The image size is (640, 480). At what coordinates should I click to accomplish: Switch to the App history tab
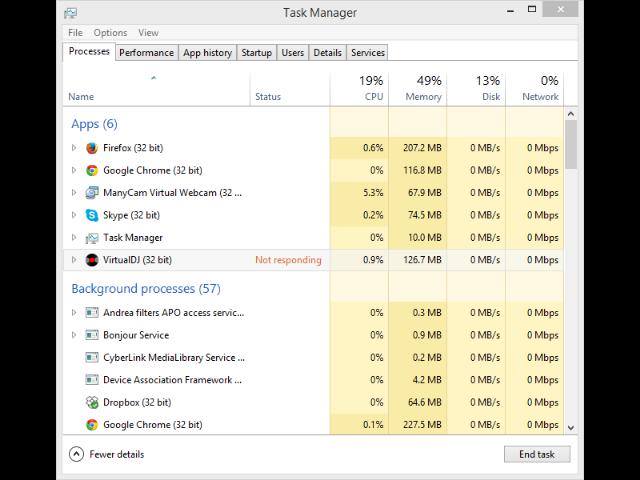click(207, 53)
